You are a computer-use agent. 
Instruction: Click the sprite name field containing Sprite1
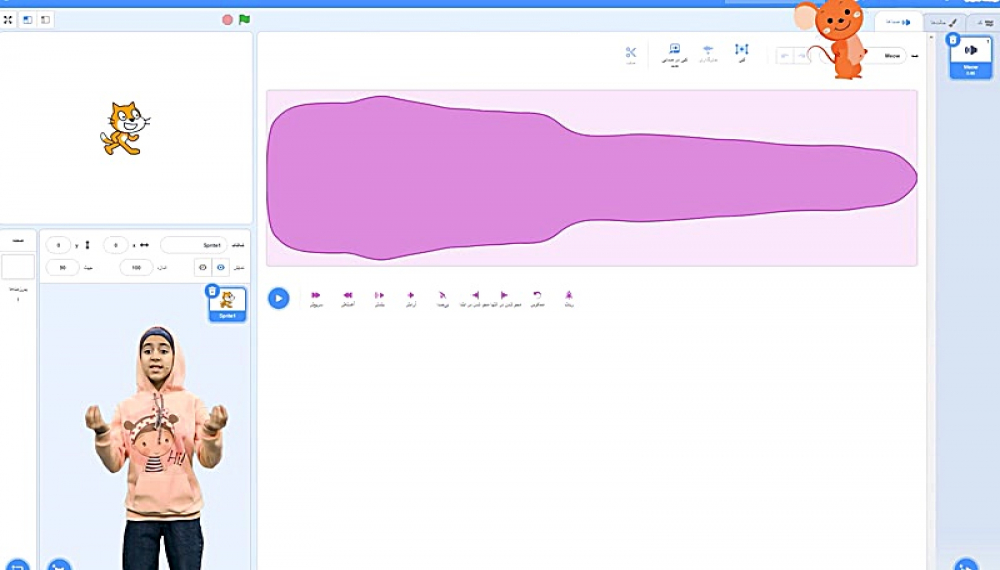tap(193, 245)
